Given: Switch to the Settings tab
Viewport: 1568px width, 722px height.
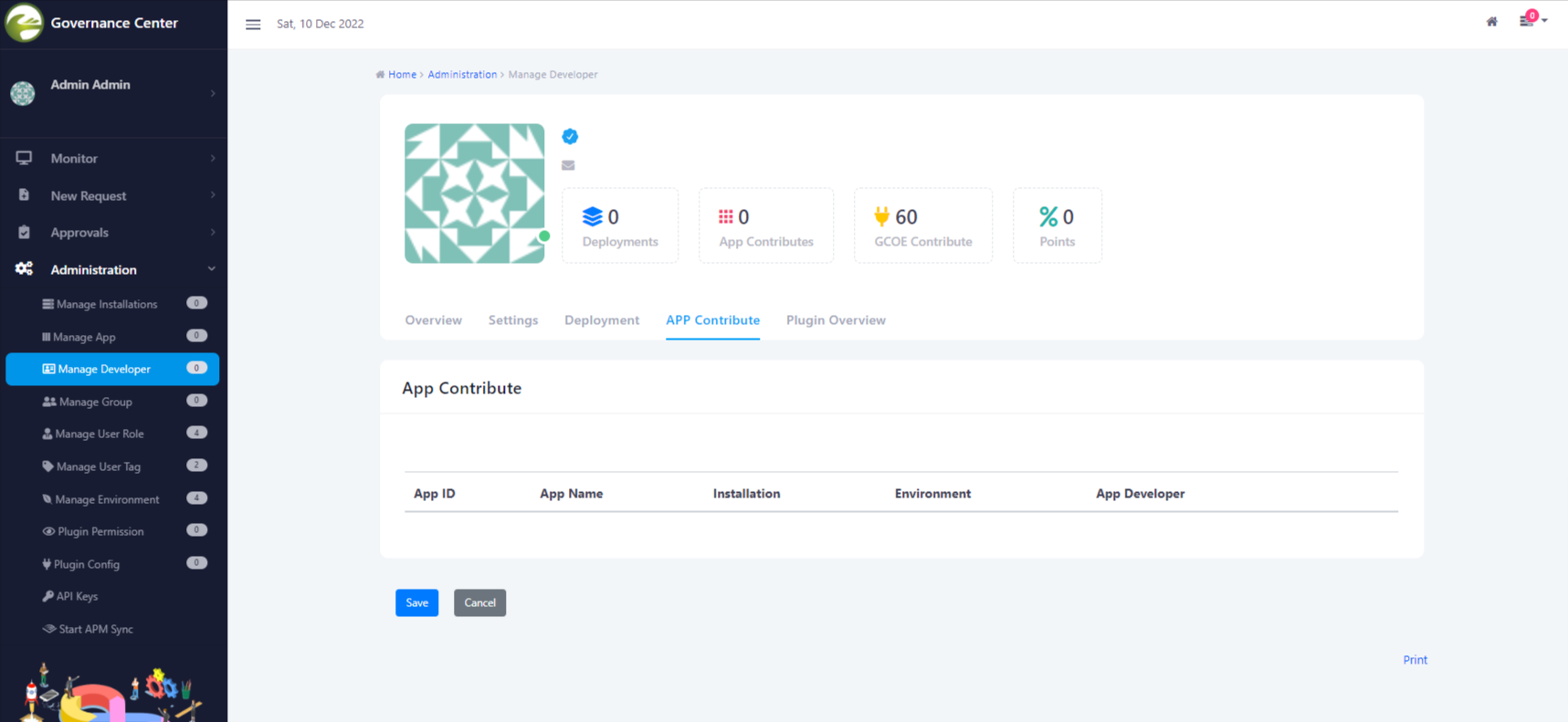Looking at the screenshot, I should tap(512, 320).
